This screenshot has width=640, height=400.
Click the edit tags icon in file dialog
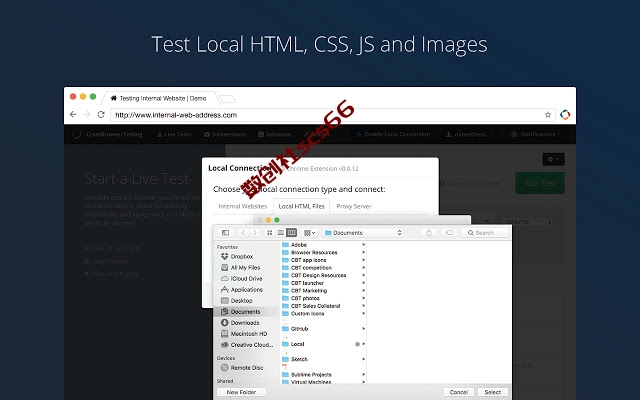(x=449, y=233)
